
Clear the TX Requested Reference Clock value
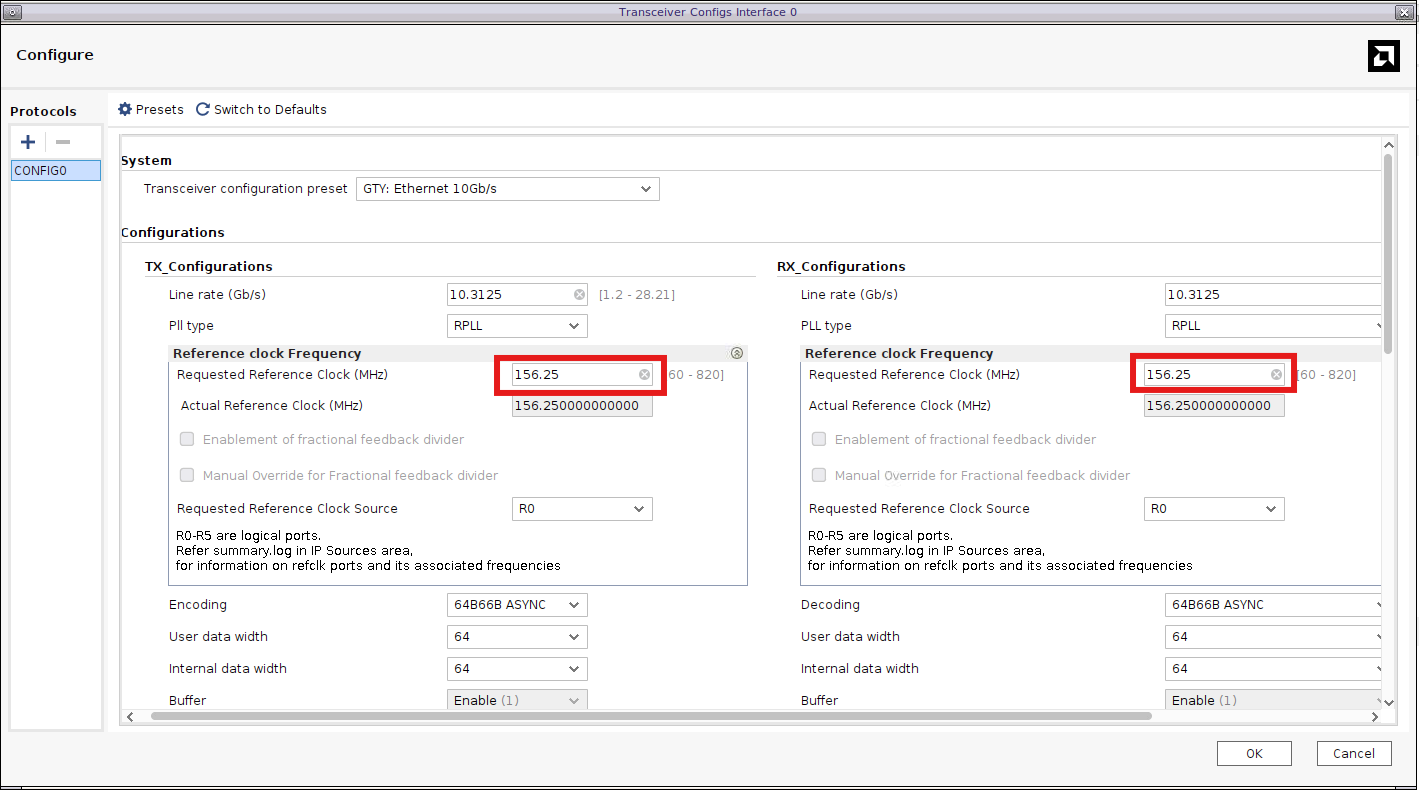click(x=644, y=375)
